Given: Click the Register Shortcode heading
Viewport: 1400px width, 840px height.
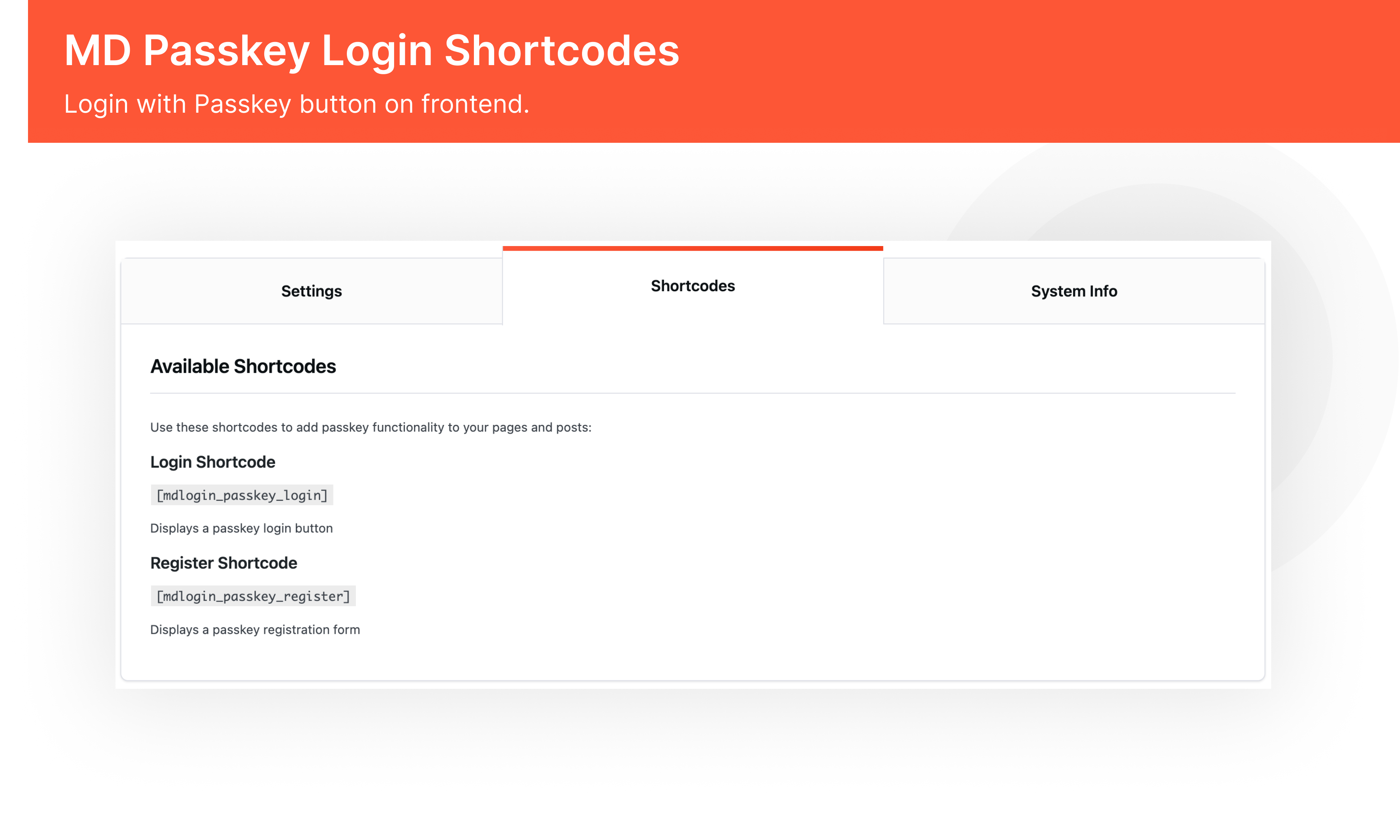Looking at the screenshot, I should coord(223,563).
